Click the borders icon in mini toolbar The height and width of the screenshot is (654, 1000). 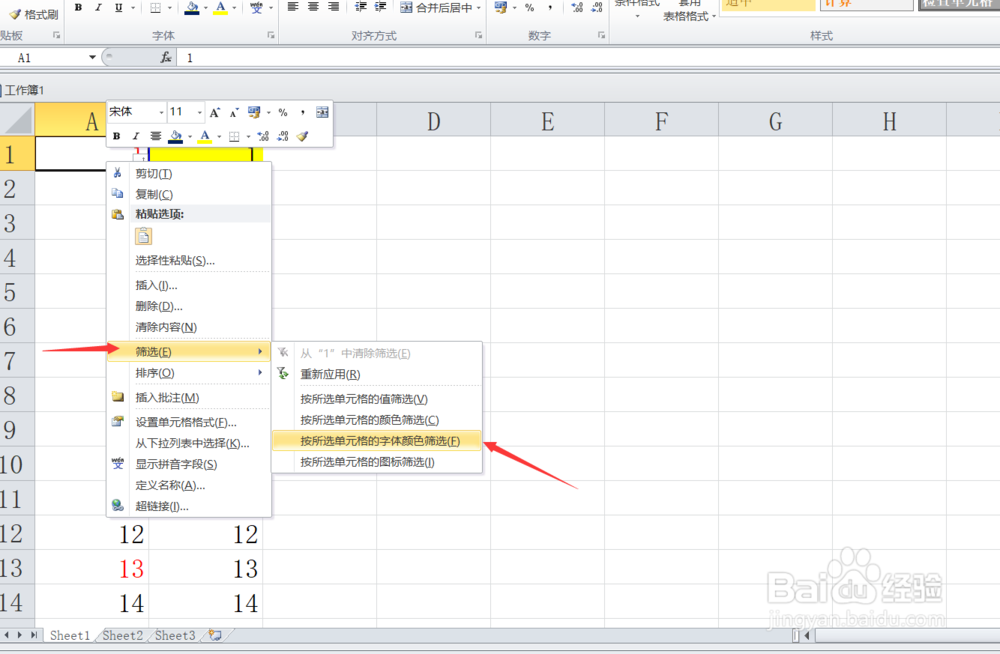pos(234,136)
